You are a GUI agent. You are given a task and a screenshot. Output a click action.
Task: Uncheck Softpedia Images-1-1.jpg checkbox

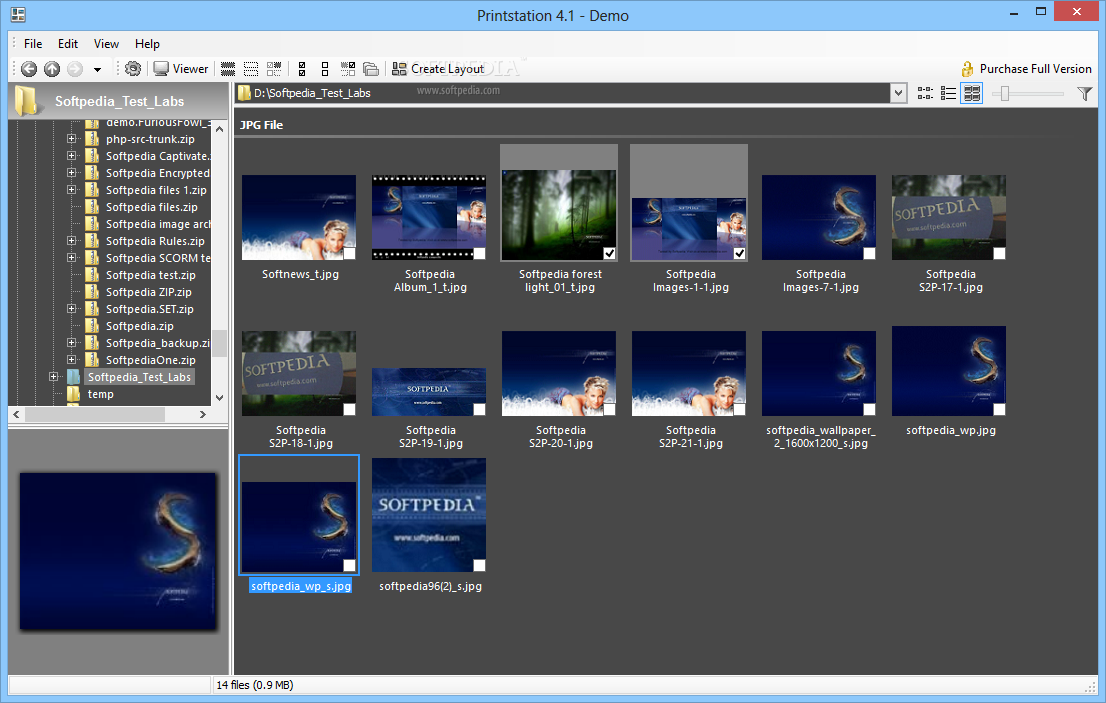pyautogui.click(x=739, y=253)
